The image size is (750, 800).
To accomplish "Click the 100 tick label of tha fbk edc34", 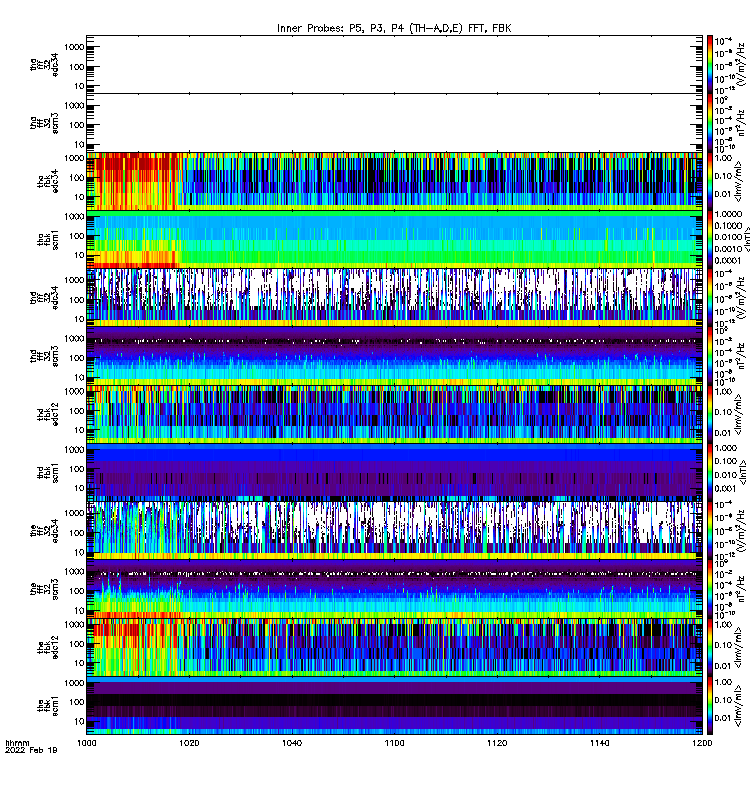I will 77,178.
